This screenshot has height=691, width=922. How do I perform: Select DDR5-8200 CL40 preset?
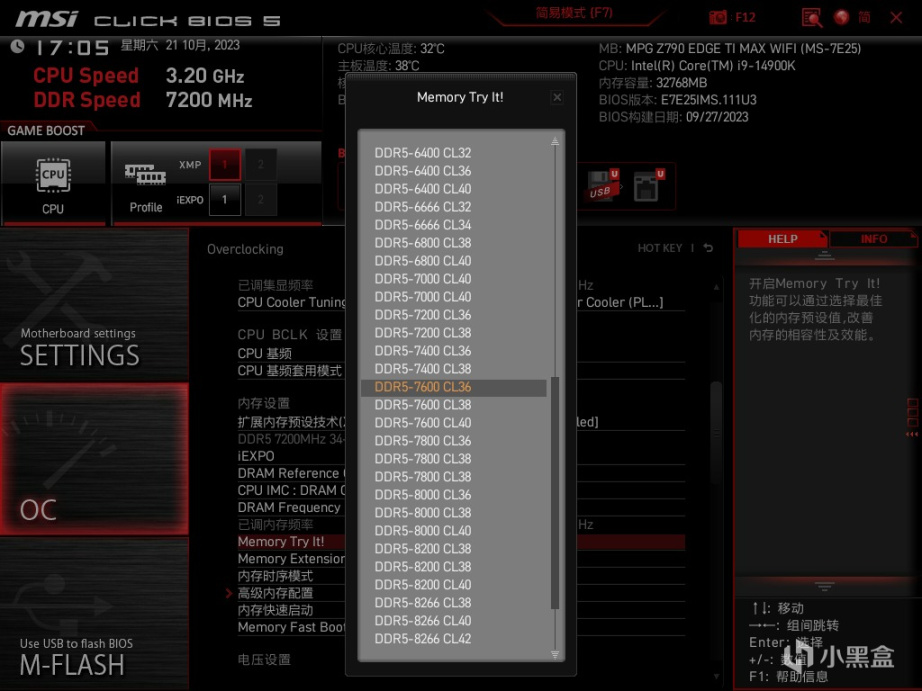pos(423,585)
